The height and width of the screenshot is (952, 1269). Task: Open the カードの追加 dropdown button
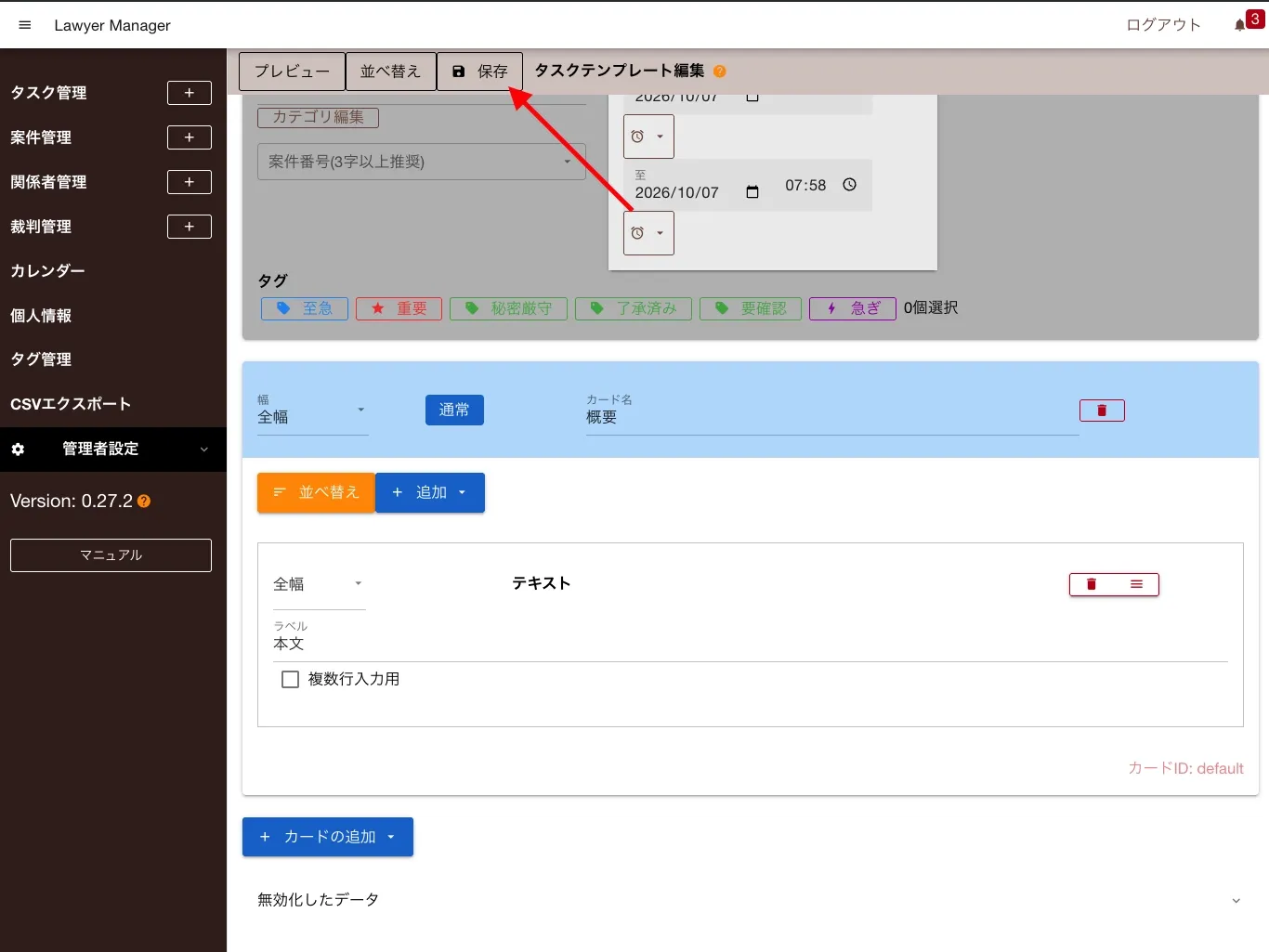point(328,837)
